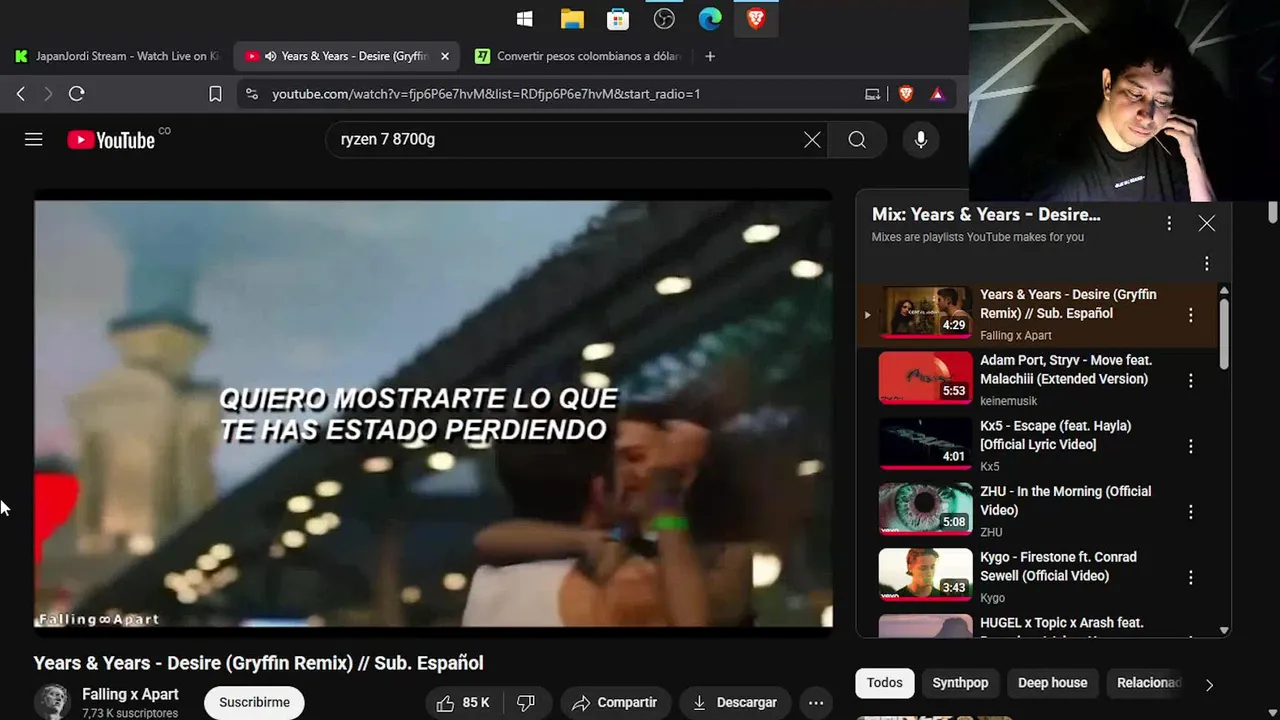Viewport: 1280px width, 720px height.
Task: Select the Relacionados filter chip
Action: pos(1148,683)
